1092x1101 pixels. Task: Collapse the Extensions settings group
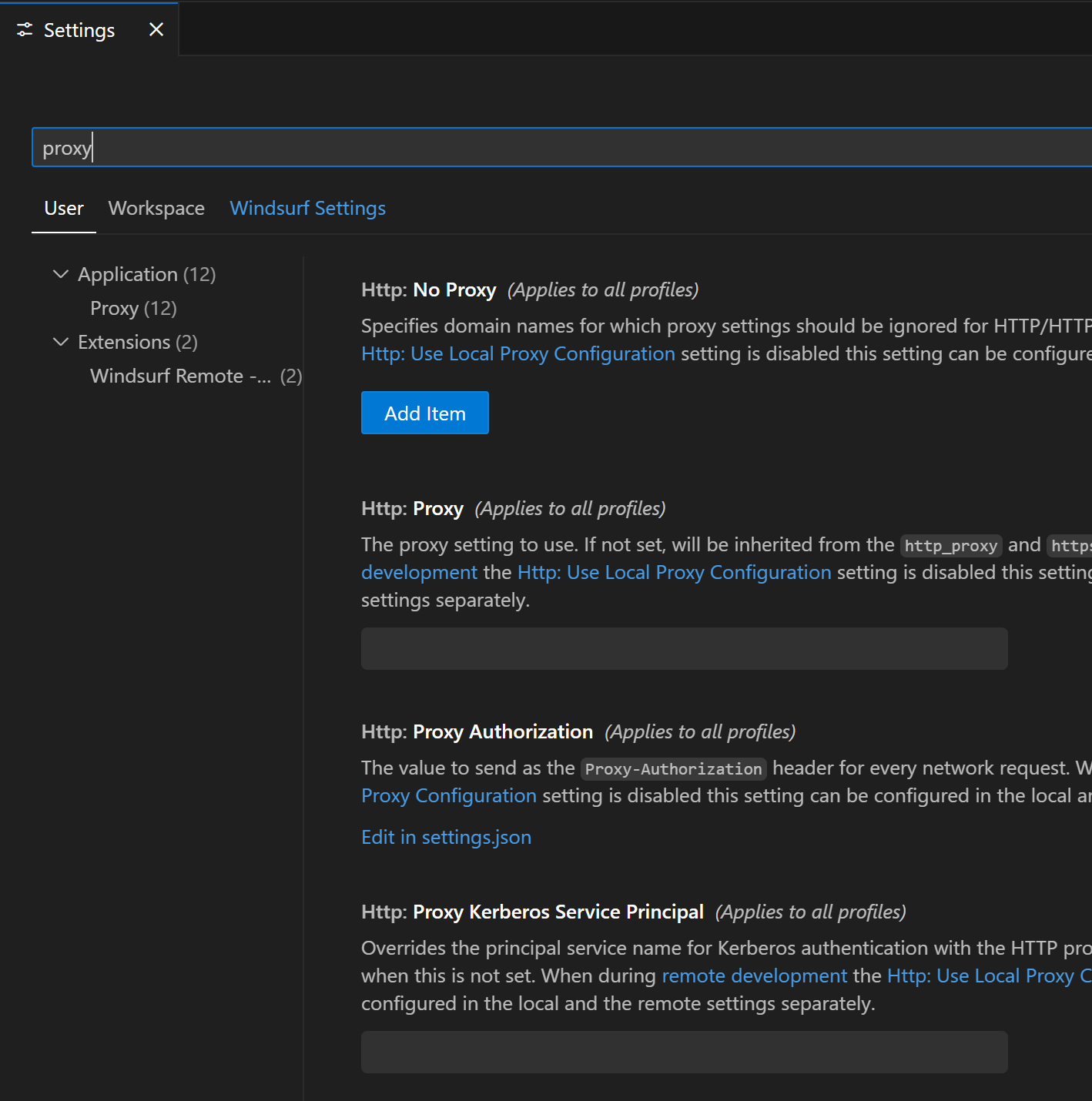pyautogui.click(x=62, y=342)
